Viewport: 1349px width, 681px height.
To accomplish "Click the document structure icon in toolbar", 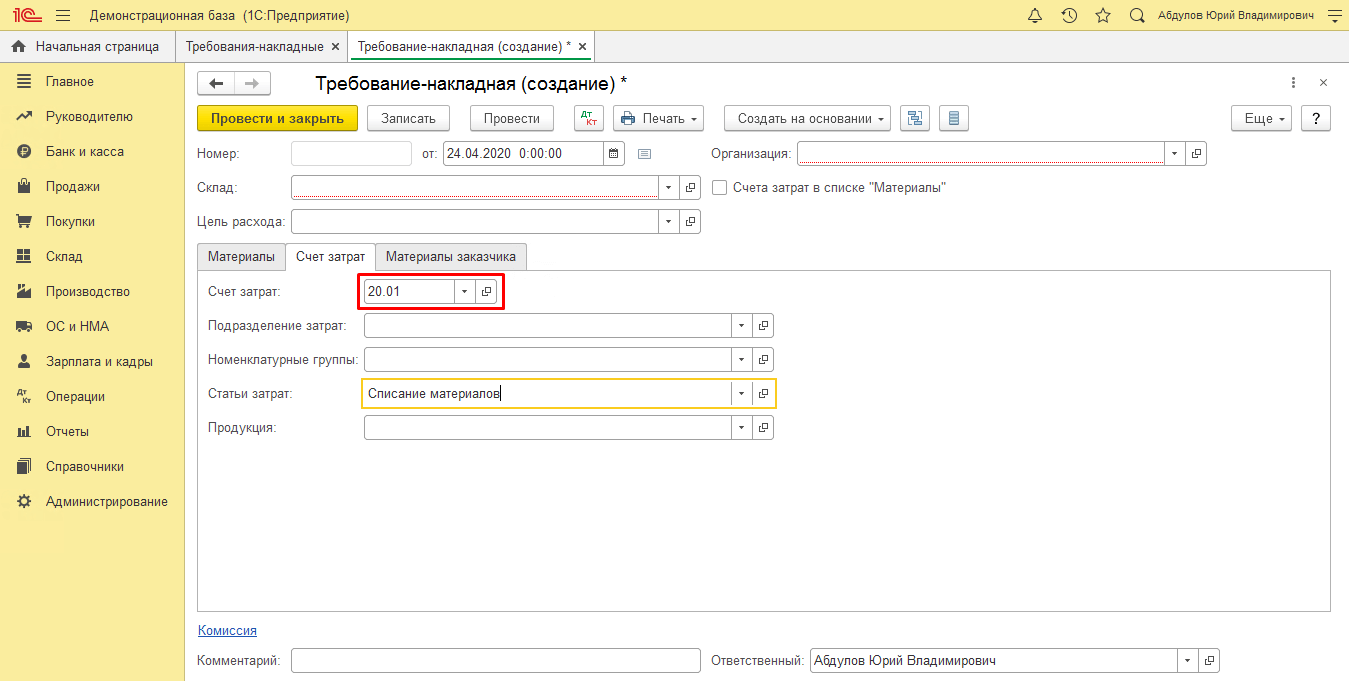I will point(914,118).
